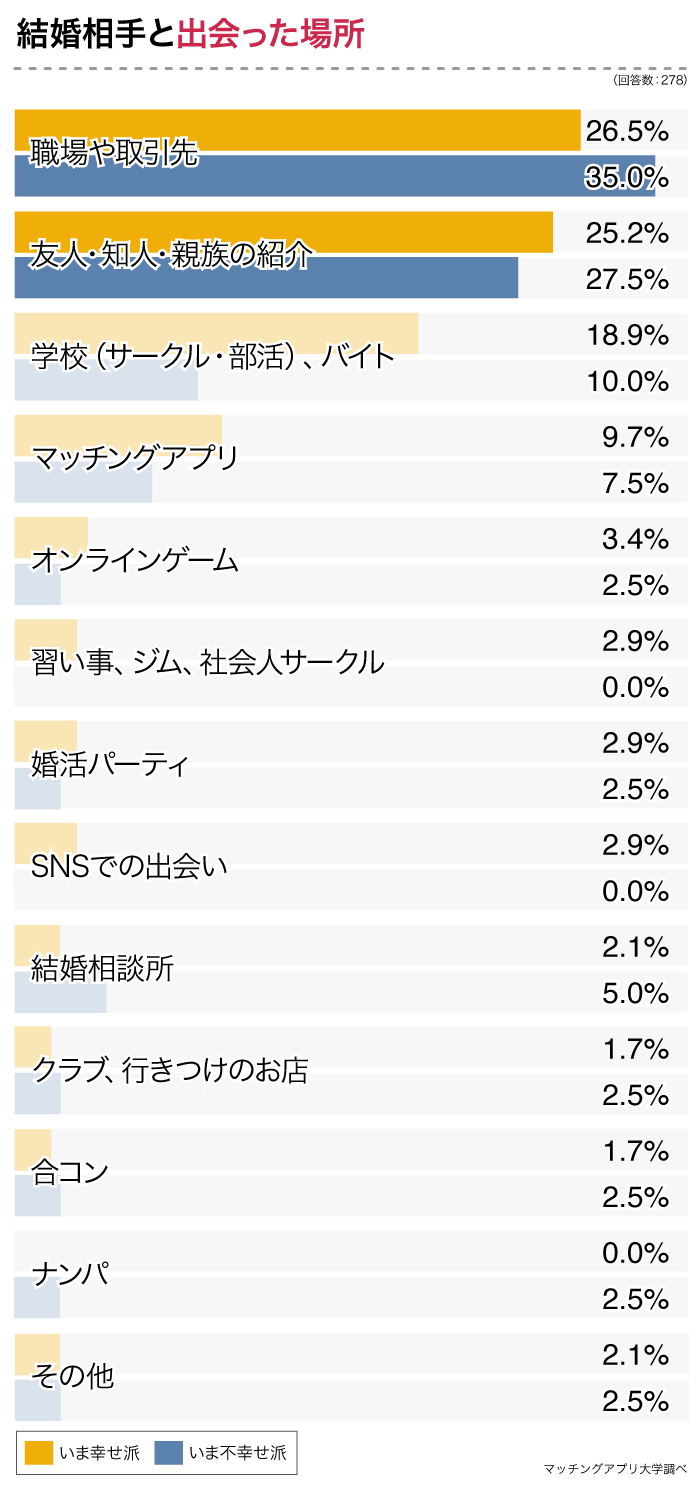Click the 9.7% value for マッチングアプリ
The width and height of the screenshot is (700, 1490).
[x=635, y=437]
